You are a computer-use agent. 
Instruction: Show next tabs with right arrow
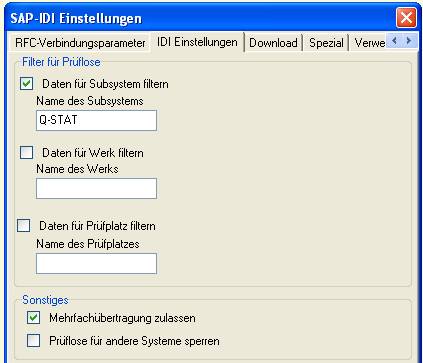coord(409,41)
